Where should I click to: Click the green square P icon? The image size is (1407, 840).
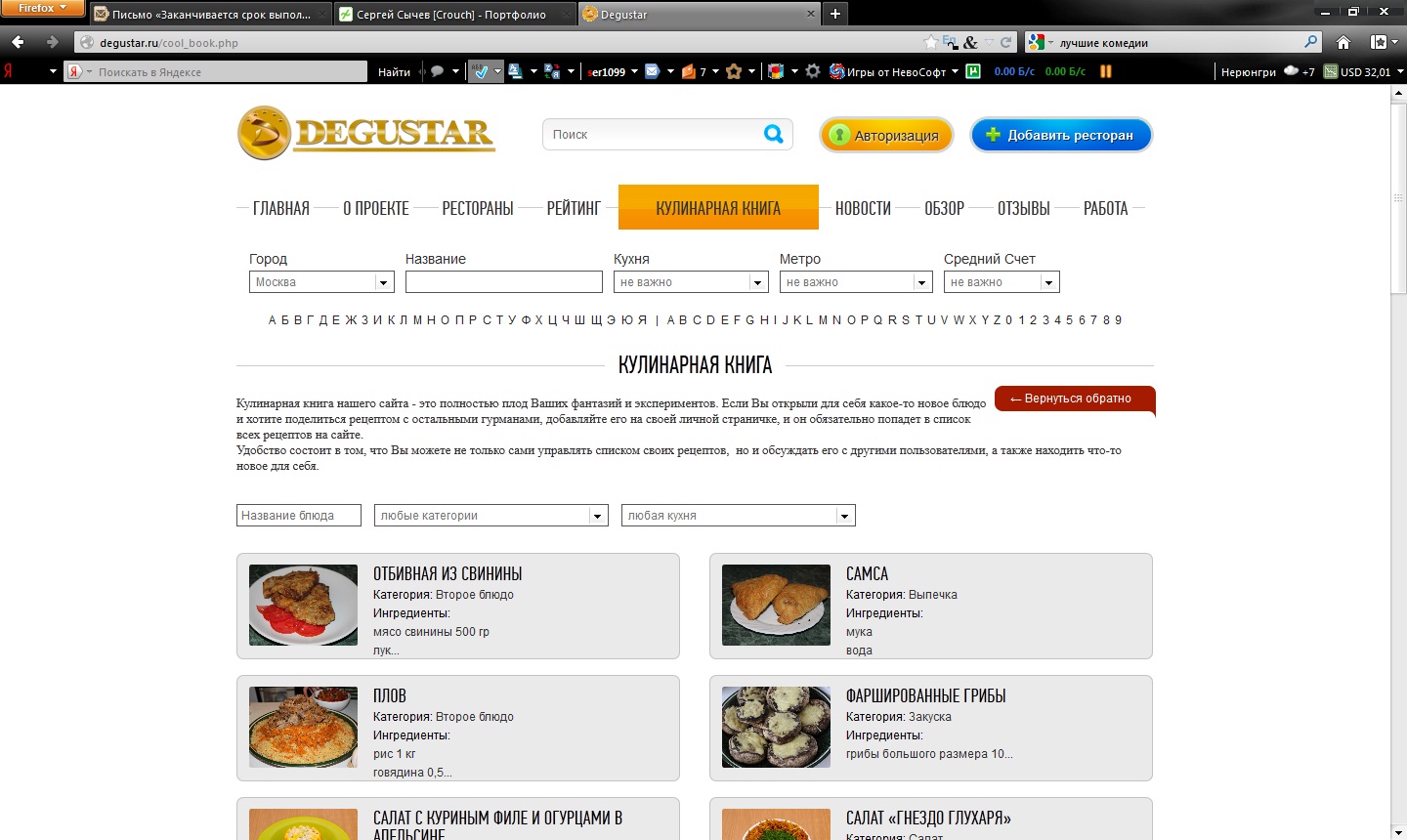coord(973,71)
